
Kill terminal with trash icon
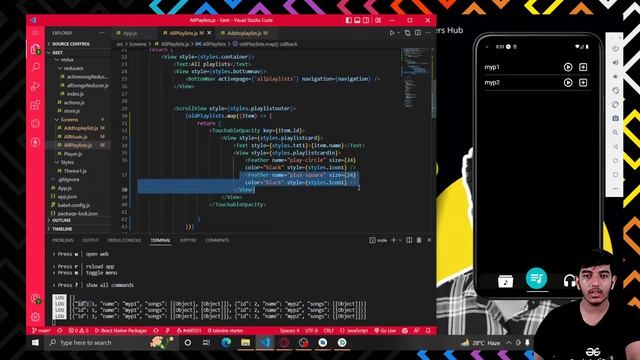tap(419, 240)
